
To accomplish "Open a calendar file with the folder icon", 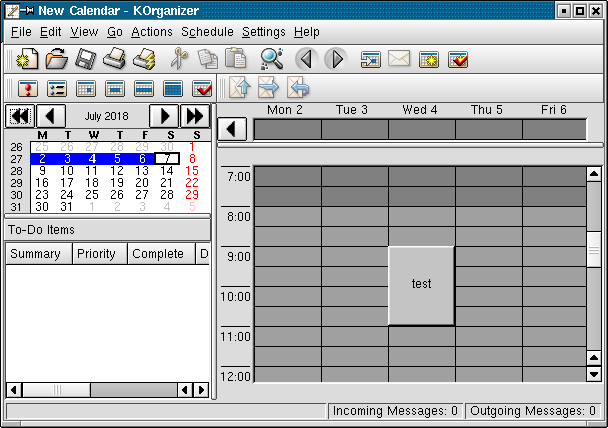I will pyautogui.click(x=57, y=59).
